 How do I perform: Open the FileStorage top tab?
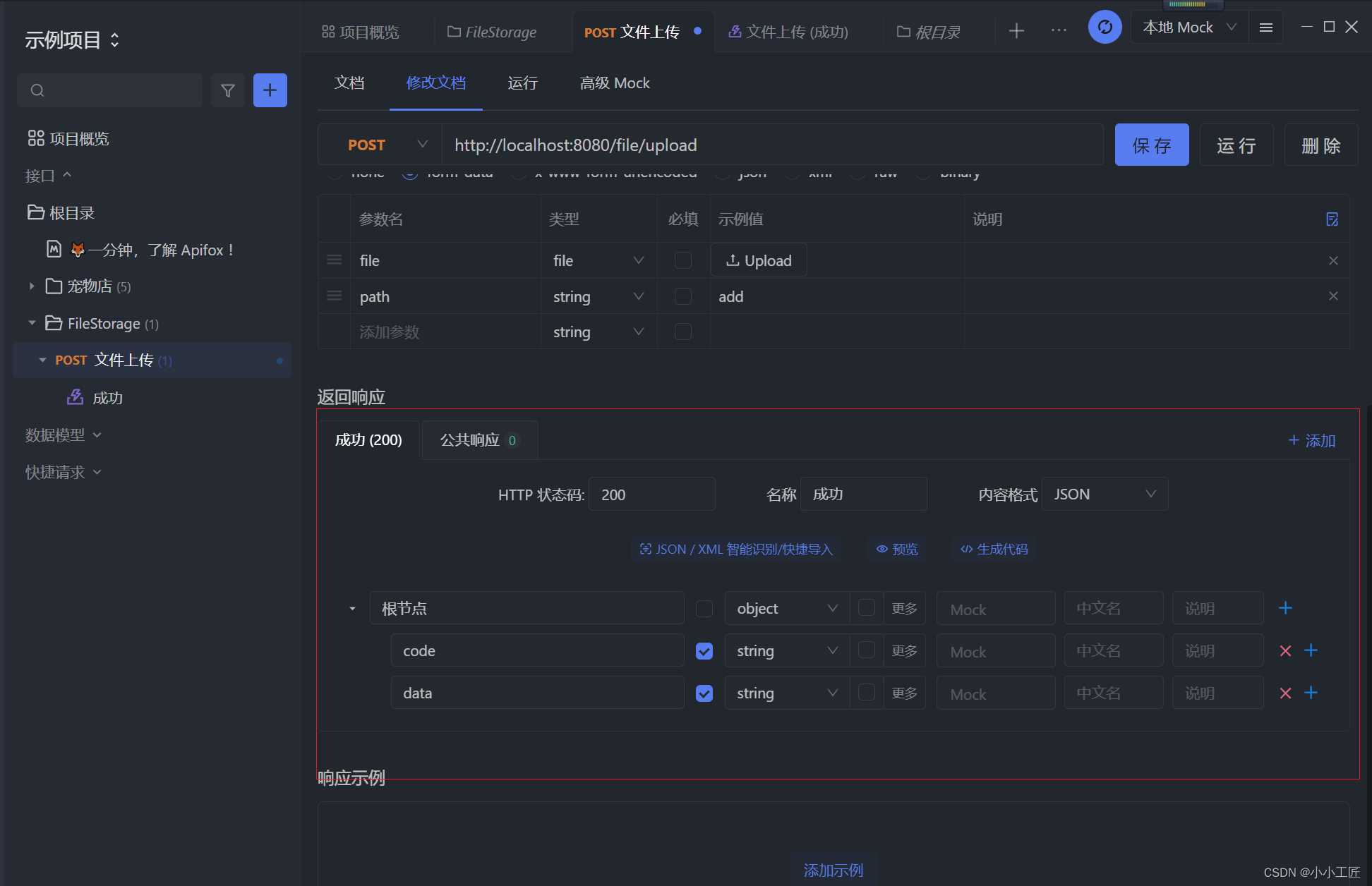492,32
